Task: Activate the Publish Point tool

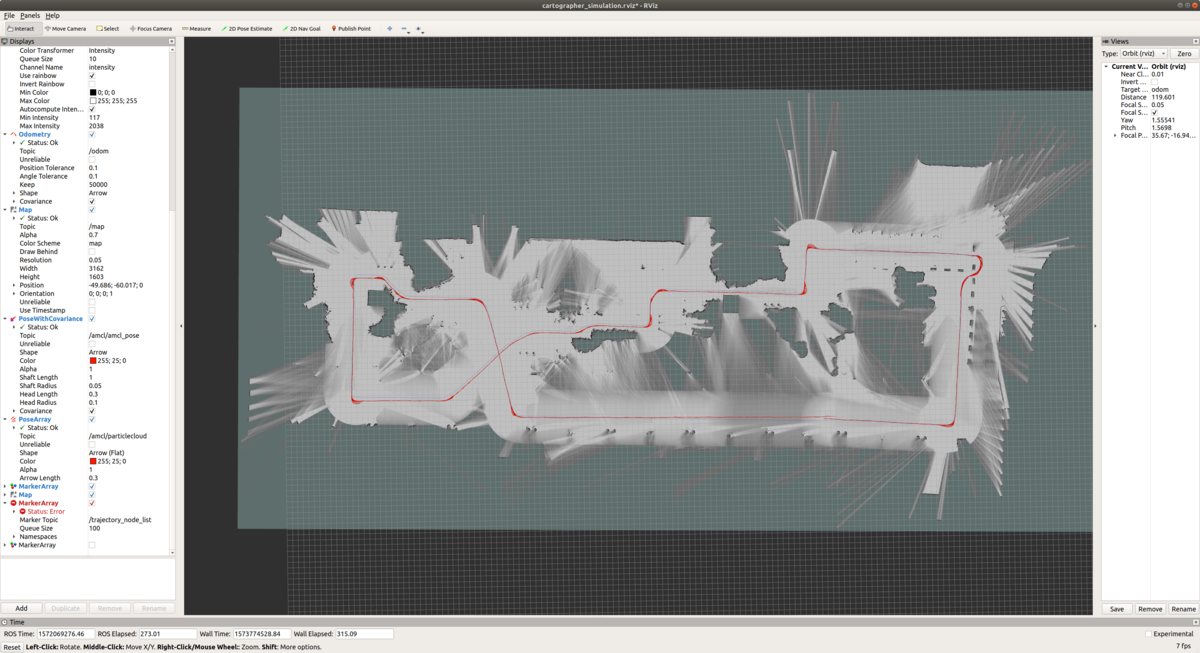Action: click(x=351, y=29)
